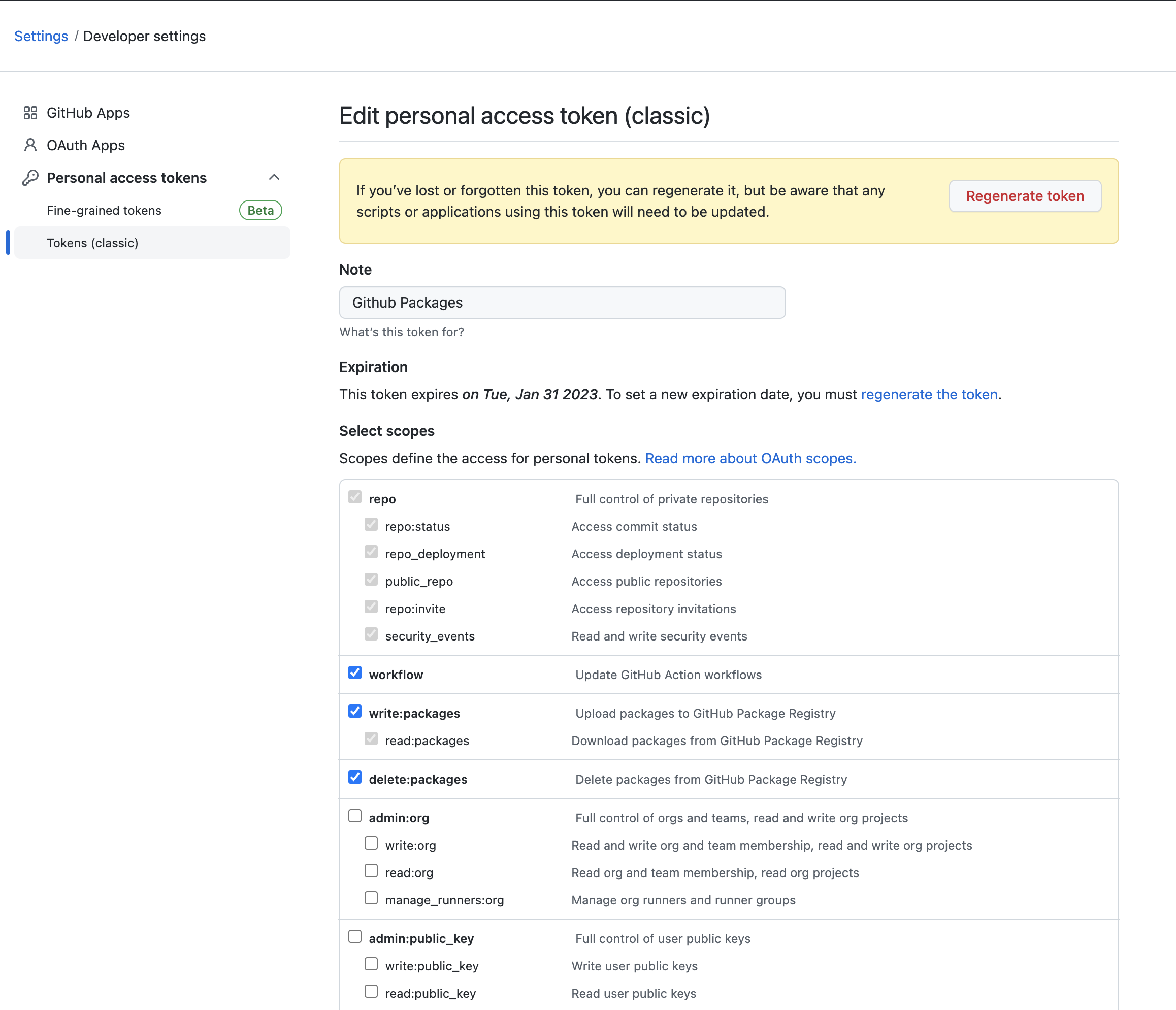Click the Beta badge label
This screenshot has height=1010, width=1176.
click(x=260, y=211)
